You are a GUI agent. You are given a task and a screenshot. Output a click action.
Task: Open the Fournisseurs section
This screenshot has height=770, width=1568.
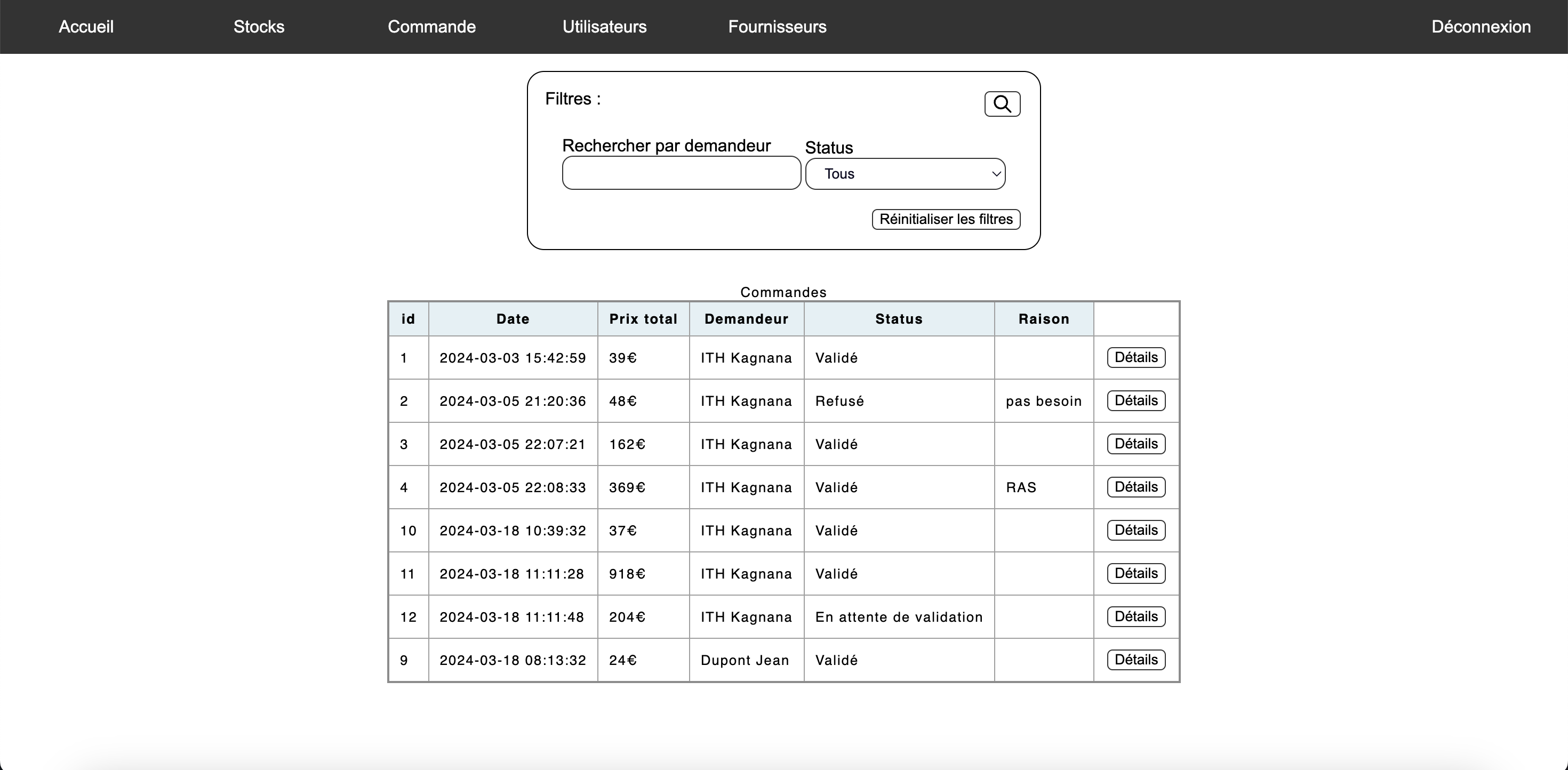point(777,27)
